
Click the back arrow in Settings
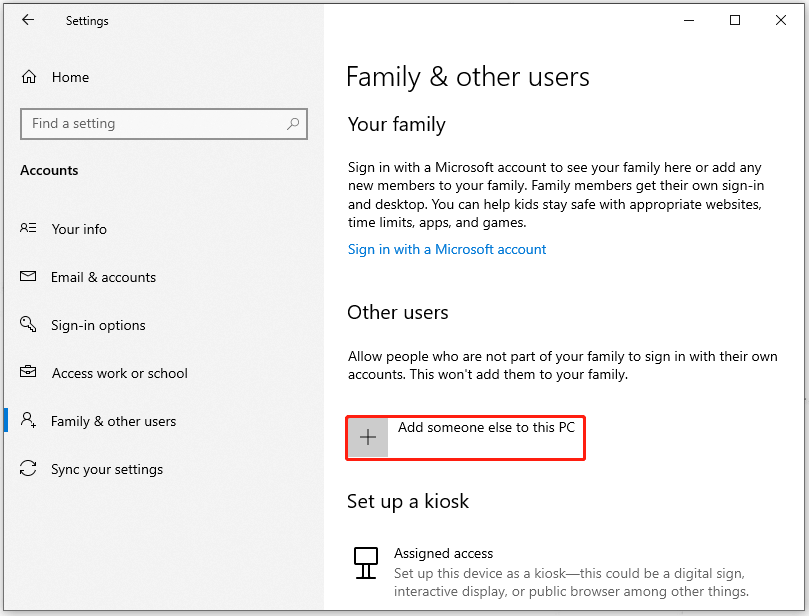pos(28,20)
